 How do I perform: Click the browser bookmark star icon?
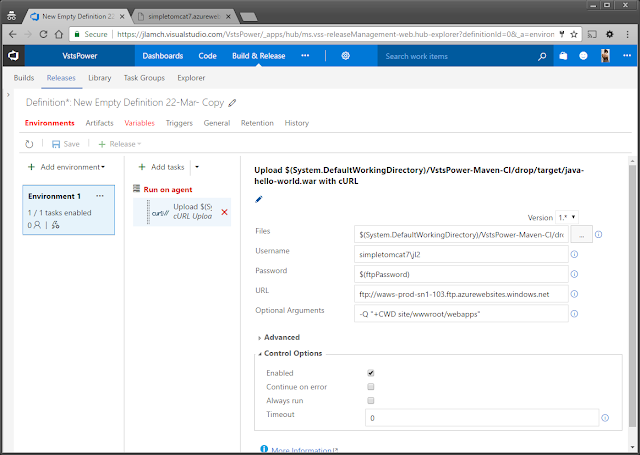pyautogui.click(x=573, y=34)
